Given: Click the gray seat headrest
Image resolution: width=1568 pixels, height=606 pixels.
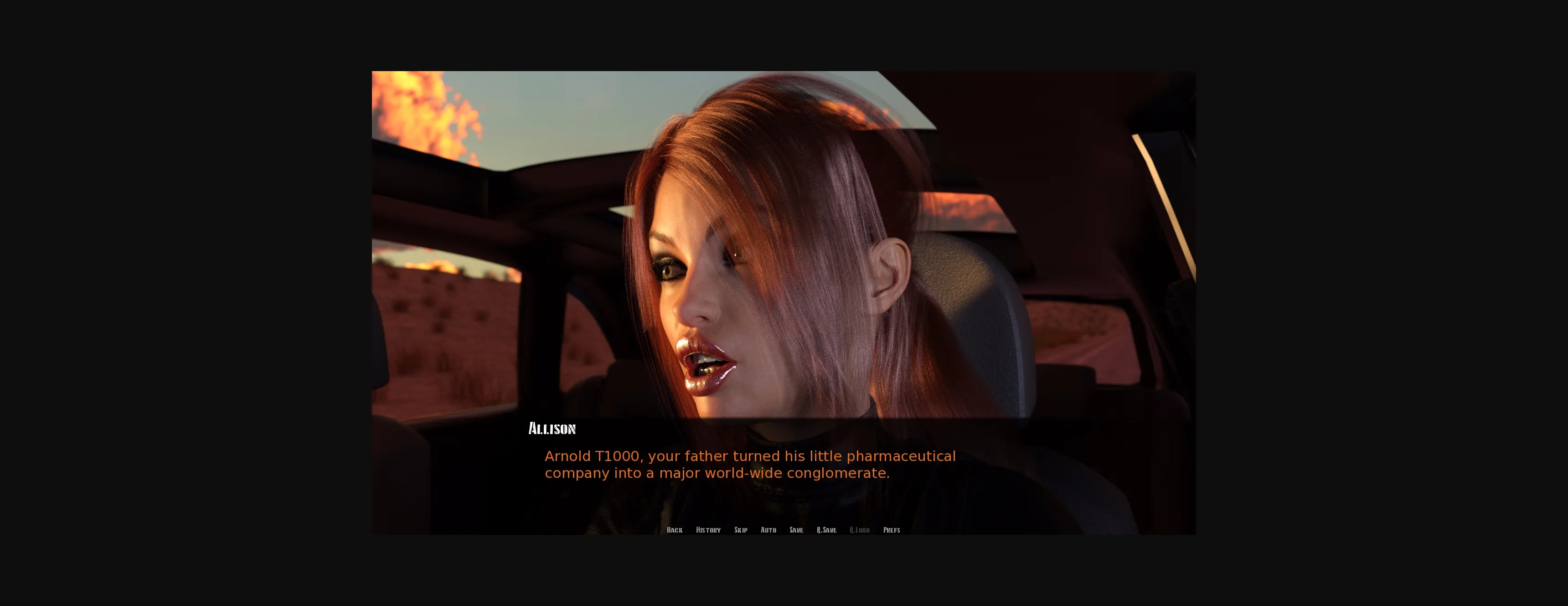Looking at the screenshot, I should [x=974, y=305].
